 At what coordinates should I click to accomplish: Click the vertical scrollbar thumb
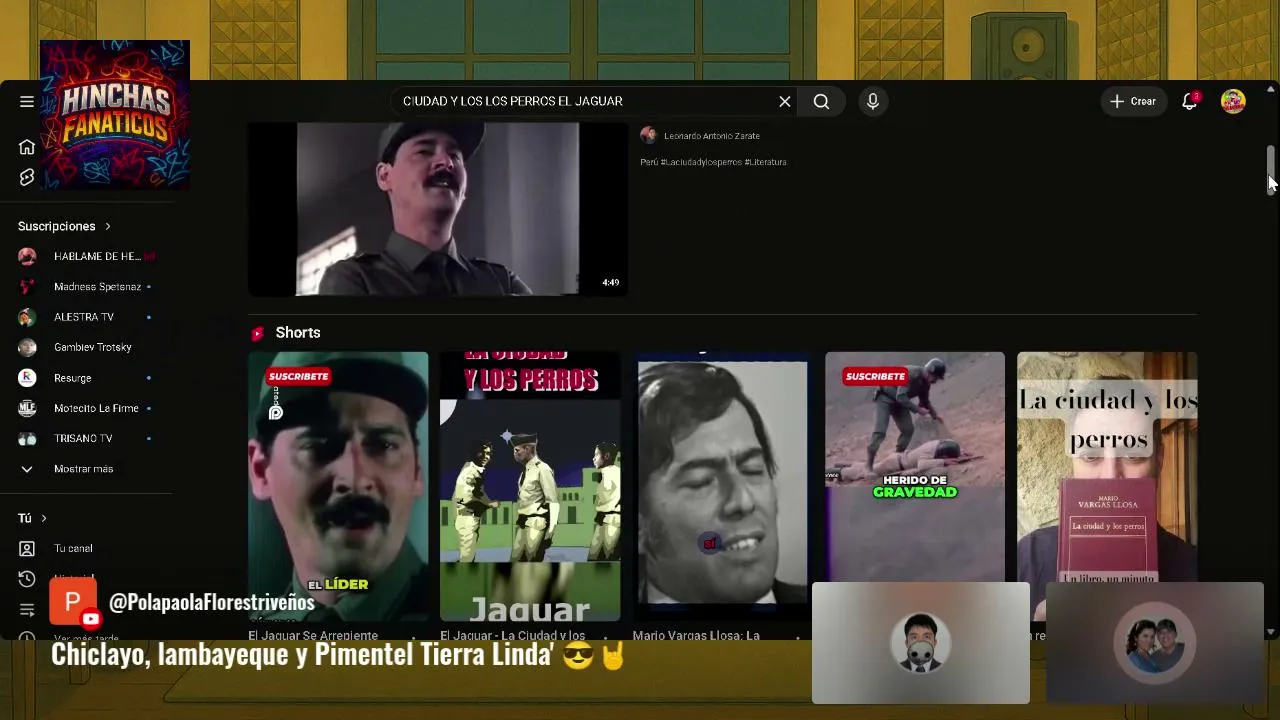pos(1271,170)
